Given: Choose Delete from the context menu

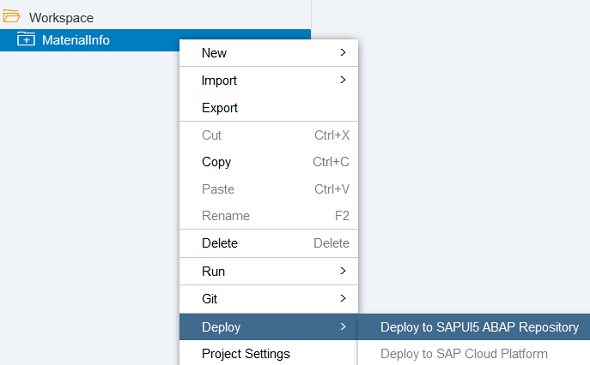Looking at the screenshot, I should pyautogui.click(x=269, y=243).
